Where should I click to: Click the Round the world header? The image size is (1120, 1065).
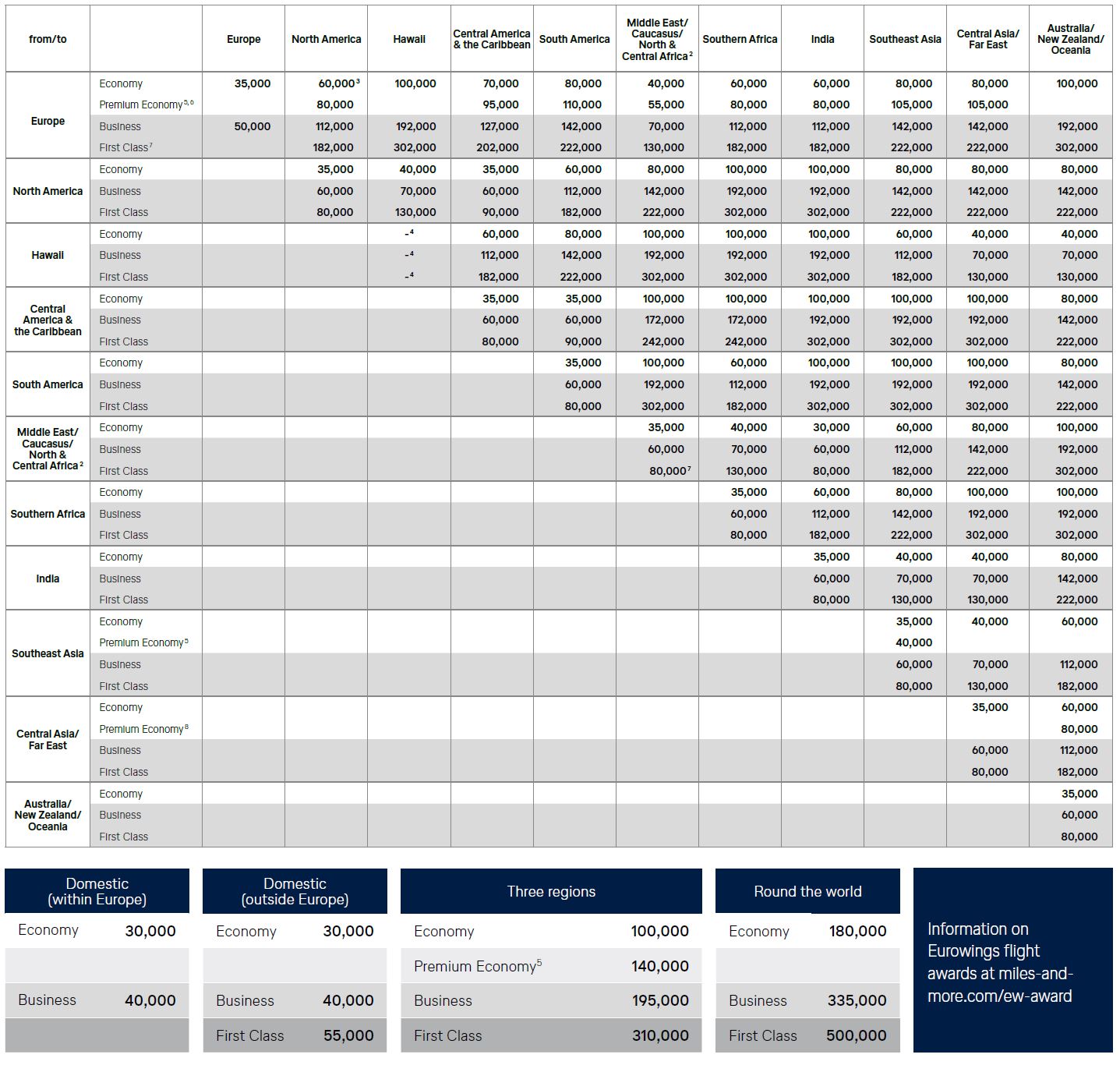point(807,891)
